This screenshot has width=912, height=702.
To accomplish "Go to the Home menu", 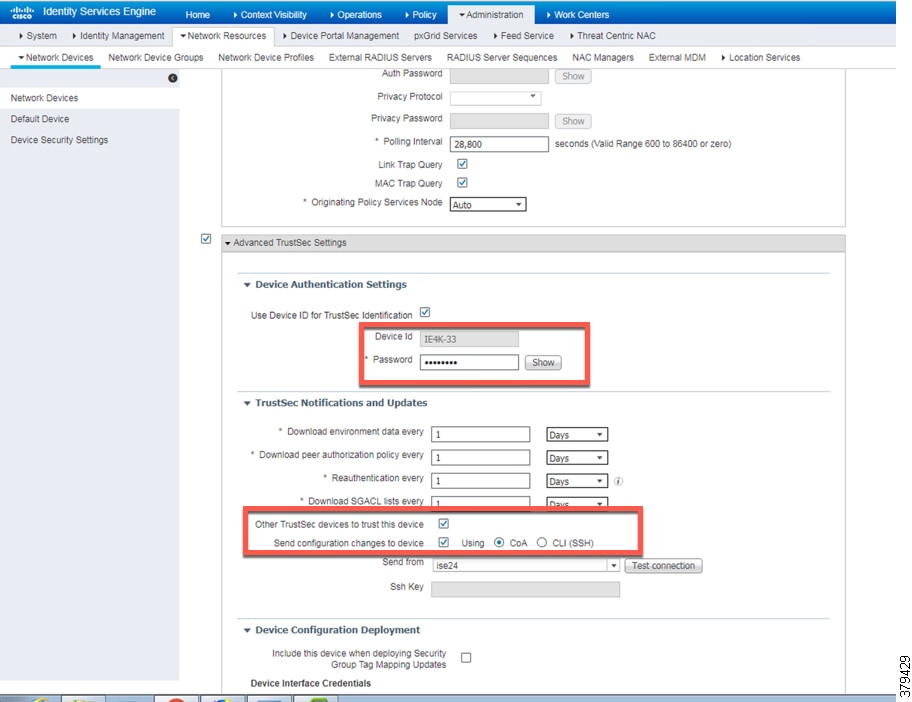I will [x=198, y=15].
